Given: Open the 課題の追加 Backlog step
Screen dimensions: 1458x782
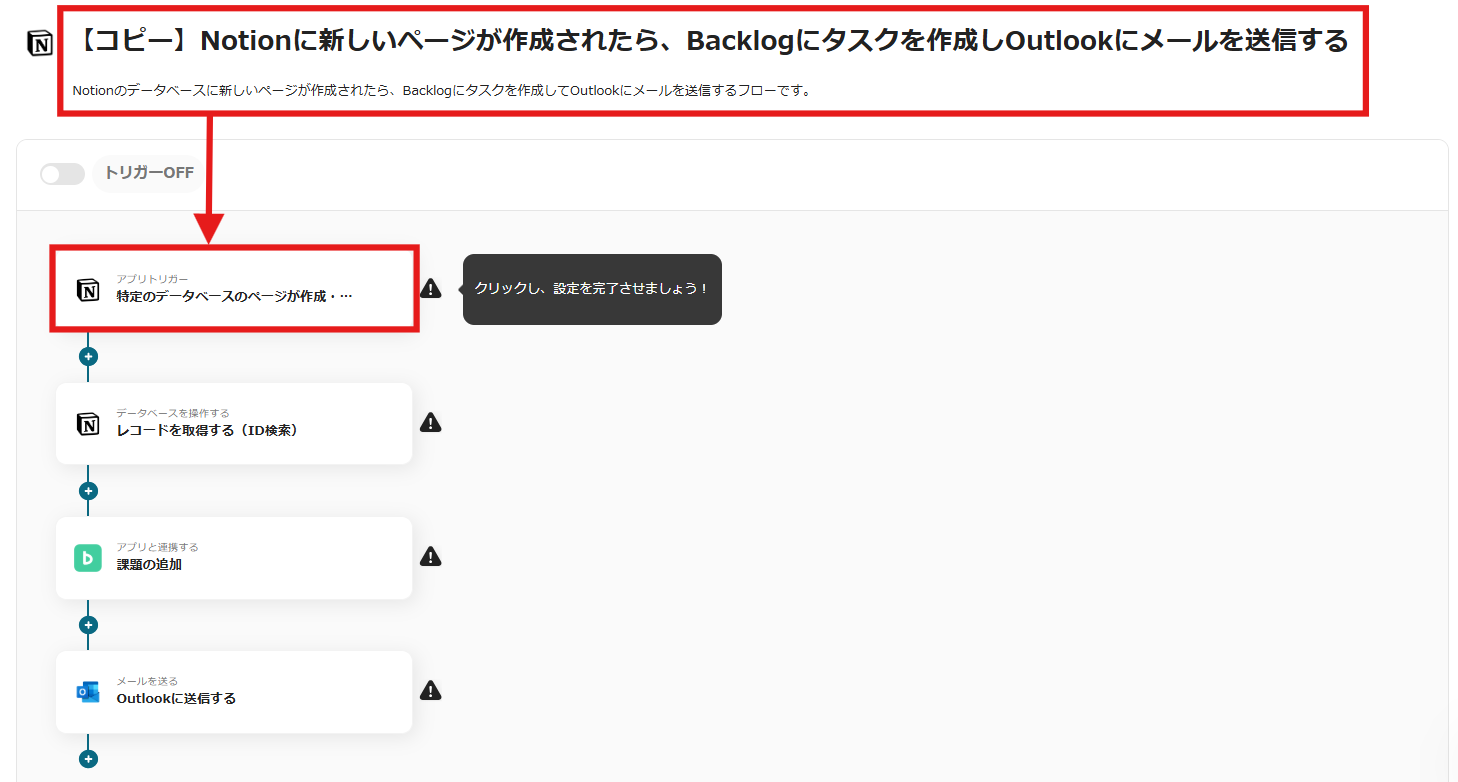Looking at the screenshot, I should tap(234, 558).
